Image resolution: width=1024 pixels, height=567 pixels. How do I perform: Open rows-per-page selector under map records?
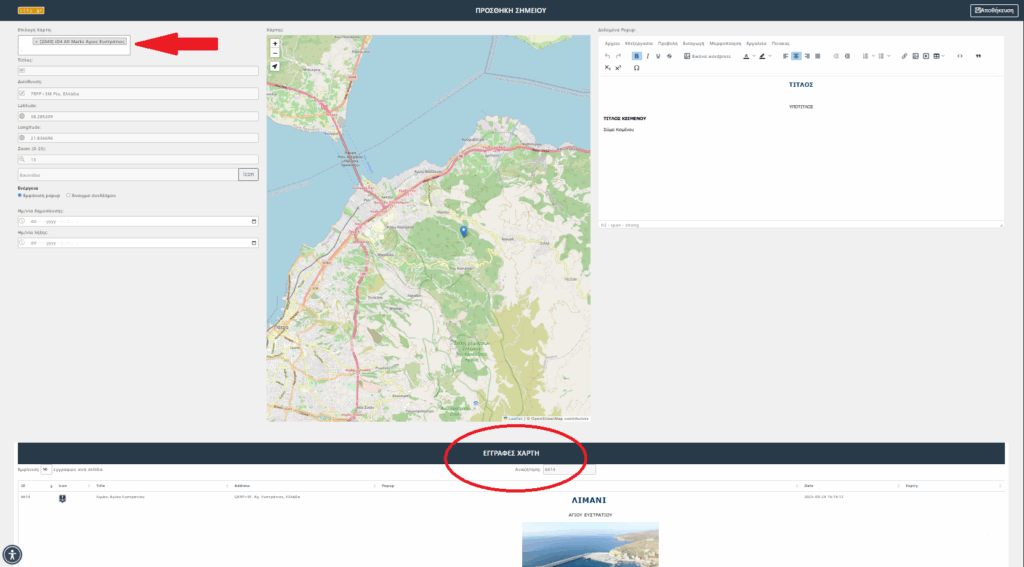pos(46,468)
